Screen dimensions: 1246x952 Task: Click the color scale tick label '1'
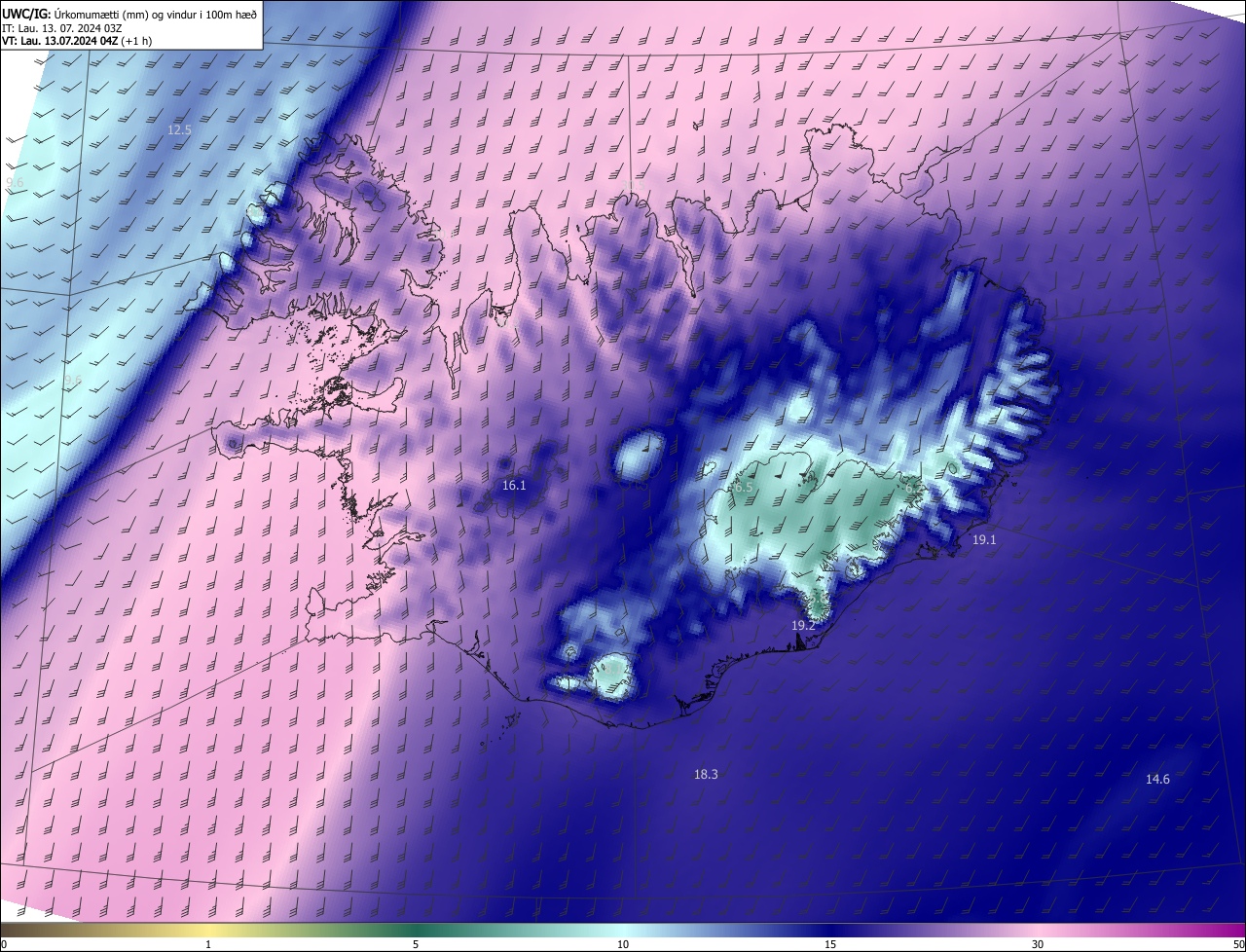tap(208, 945)
